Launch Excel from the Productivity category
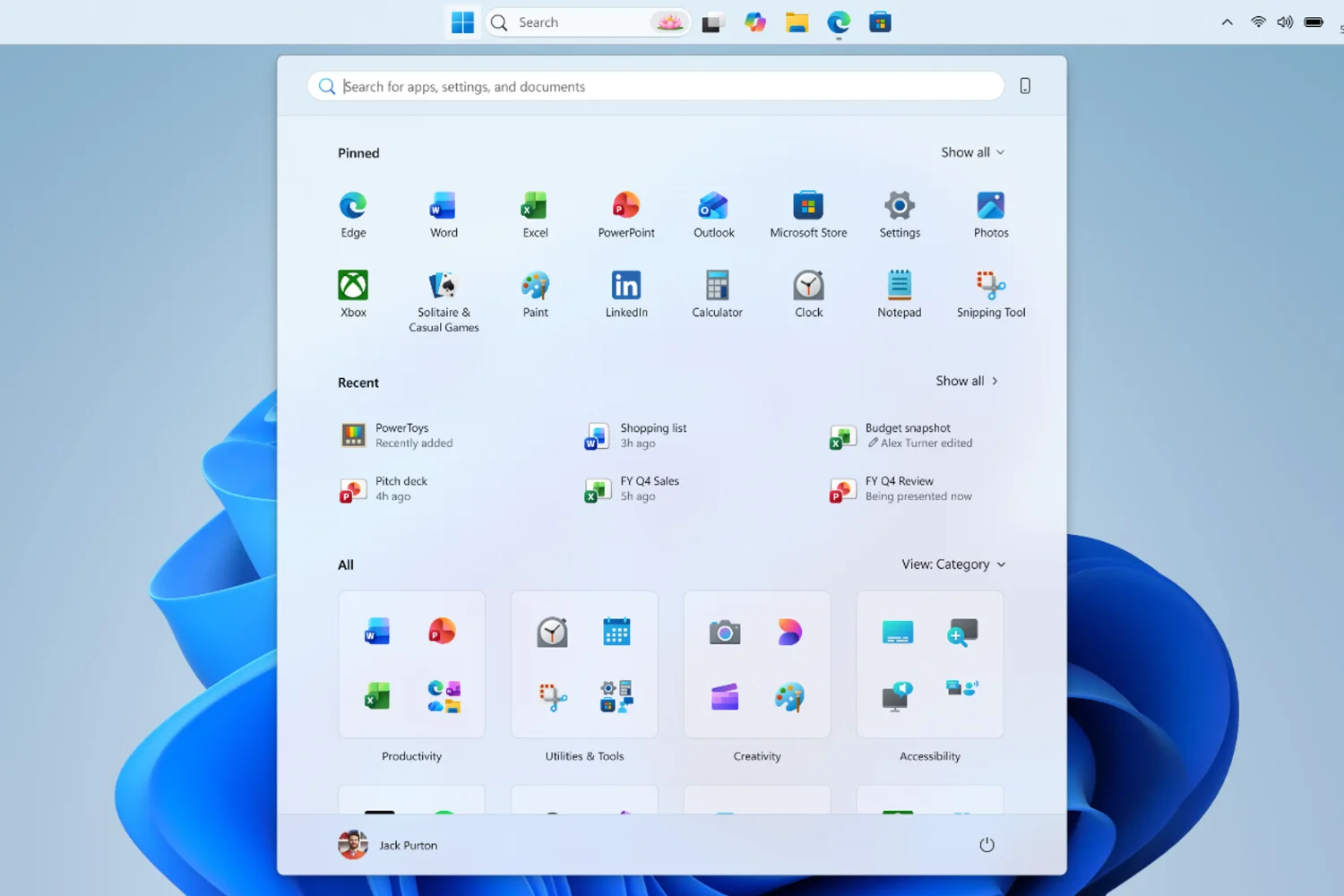Viewport: 1344px width, 896px height. click(x=377, y=696)
